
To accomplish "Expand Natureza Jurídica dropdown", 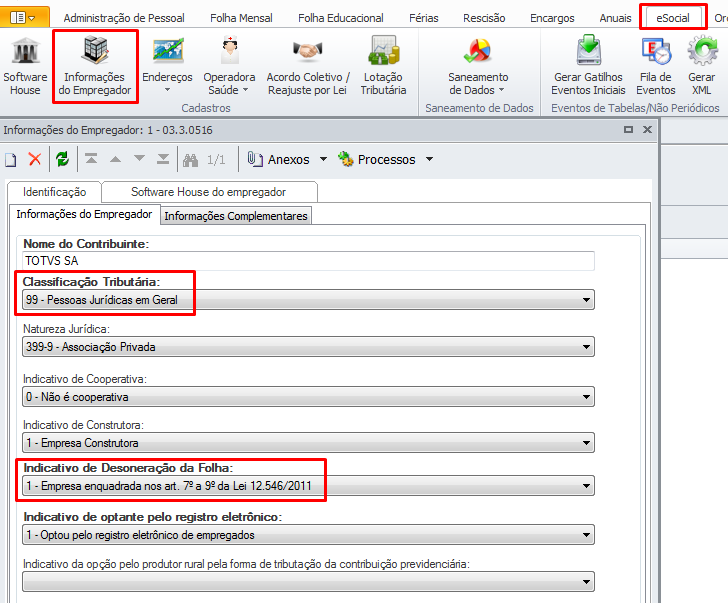I will tap(586, 347).
